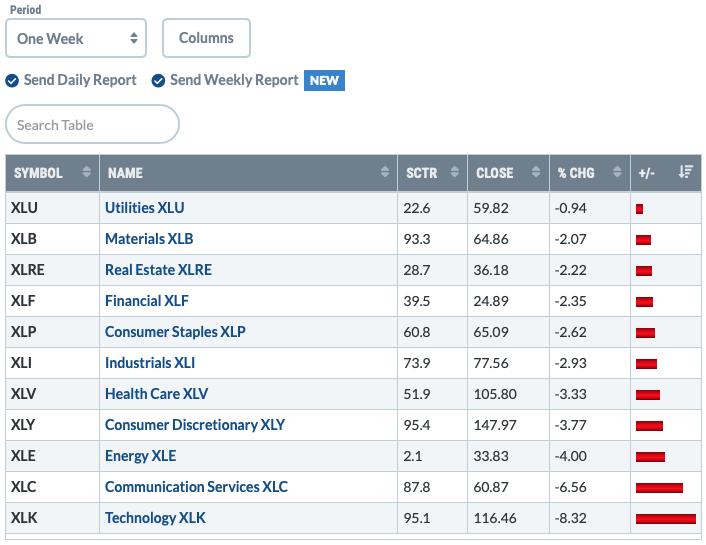706x545 pixels.
Task: Sort by CLOSE column sort icon
Action: (x=536, y=172)
